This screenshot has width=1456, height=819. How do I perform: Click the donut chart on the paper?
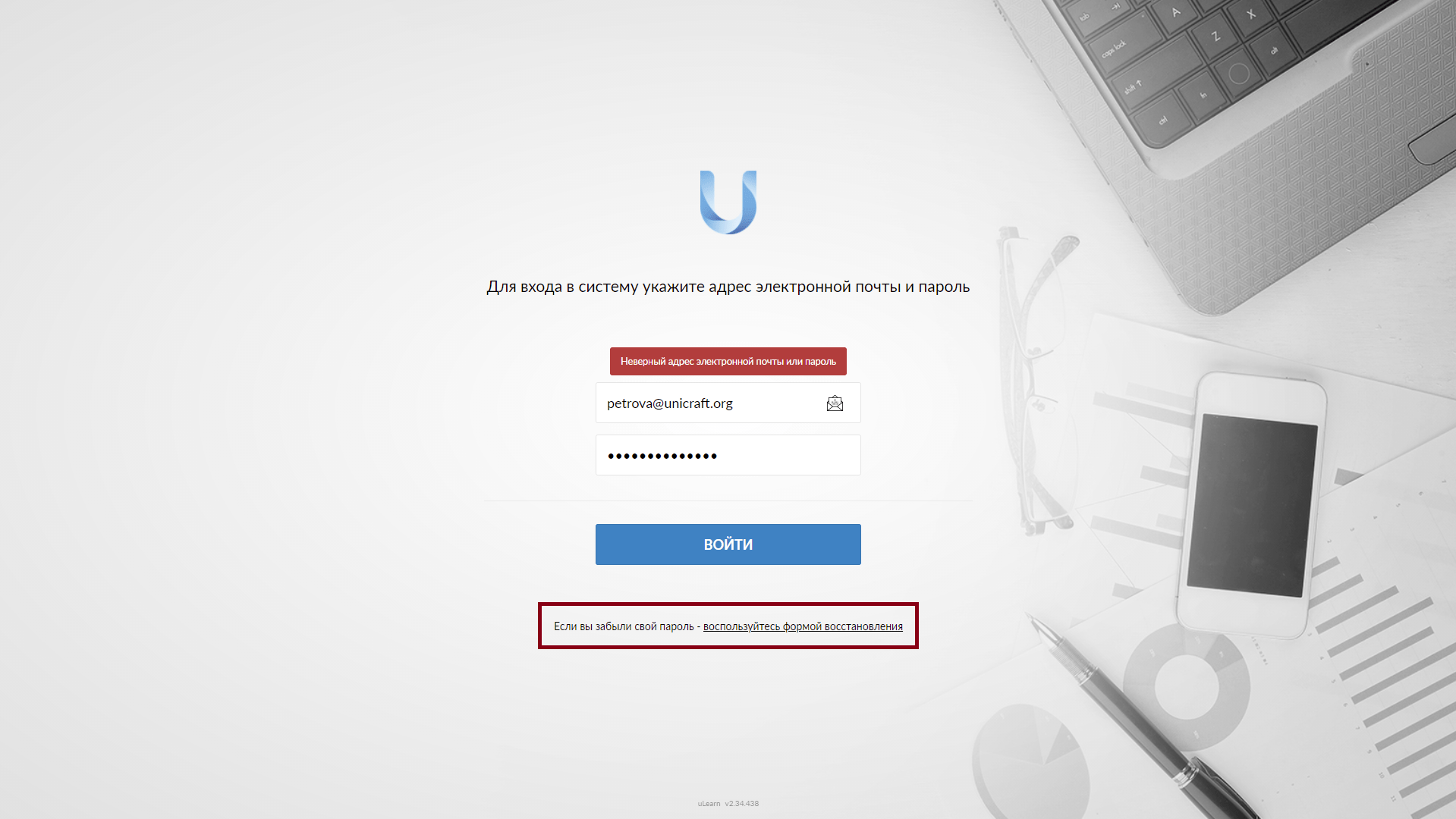pyautogui.click(x=1186, y=686)
